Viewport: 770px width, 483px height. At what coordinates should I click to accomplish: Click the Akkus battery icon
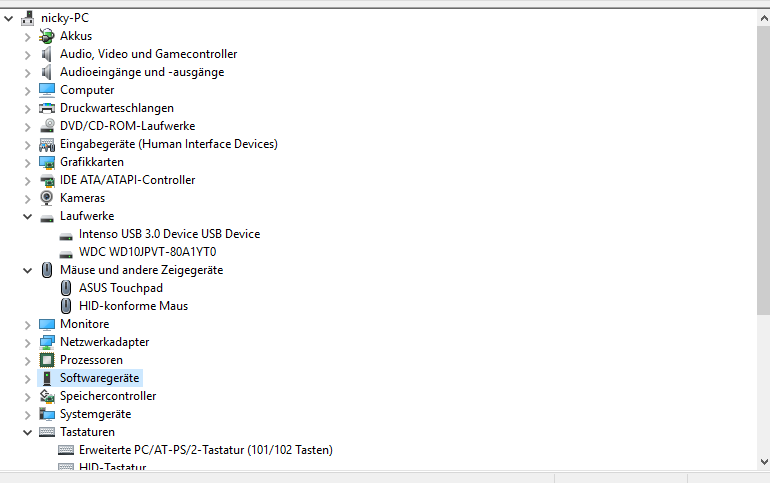(47, 36)
